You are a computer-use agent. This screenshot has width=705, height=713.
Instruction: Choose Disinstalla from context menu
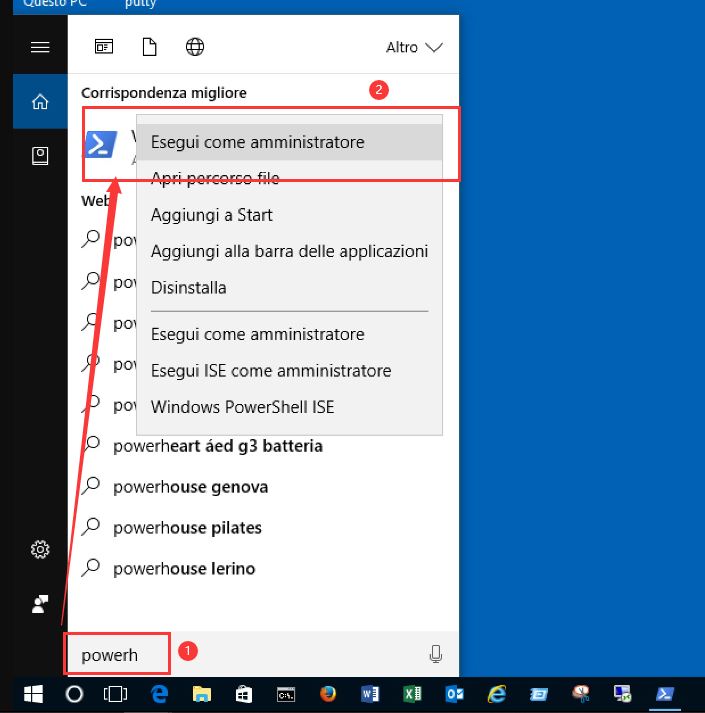point(289,287)
